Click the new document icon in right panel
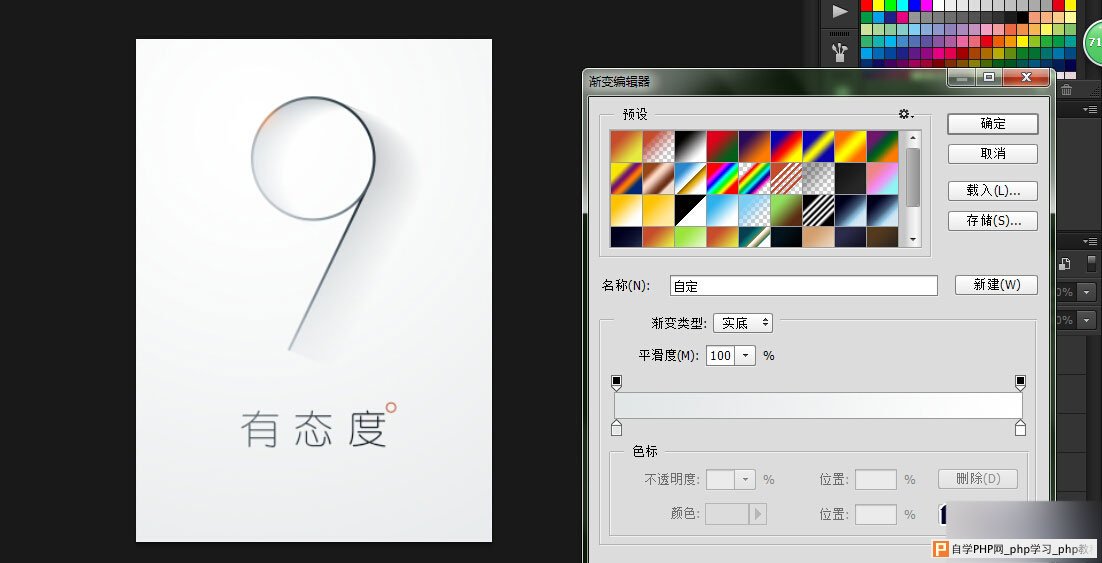Viewport: 1102px width, 563px height. click(x=1064, y=264)
